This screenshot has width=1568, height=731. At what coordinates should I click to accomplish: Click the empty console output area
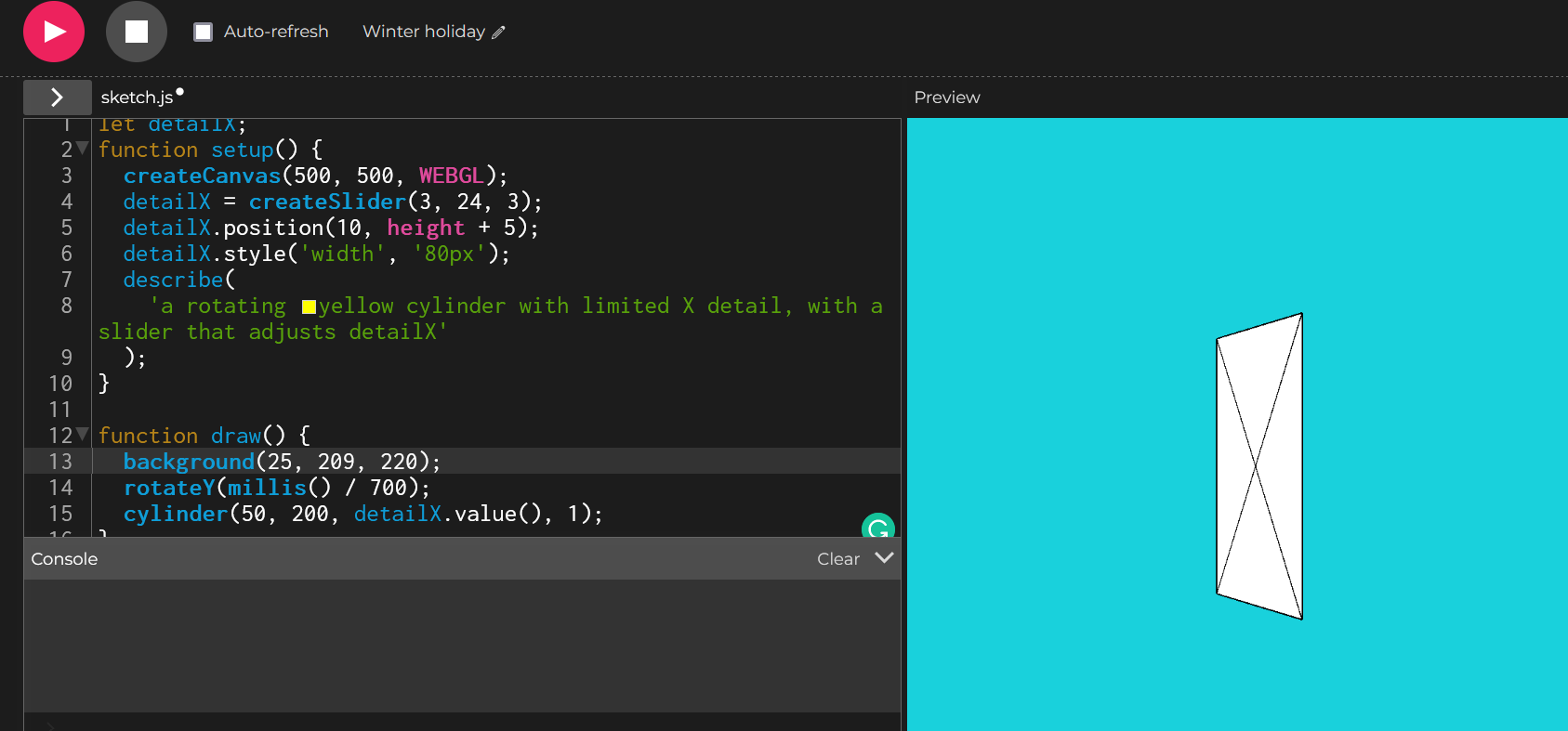pyautogui.click(x=462, y=646)
